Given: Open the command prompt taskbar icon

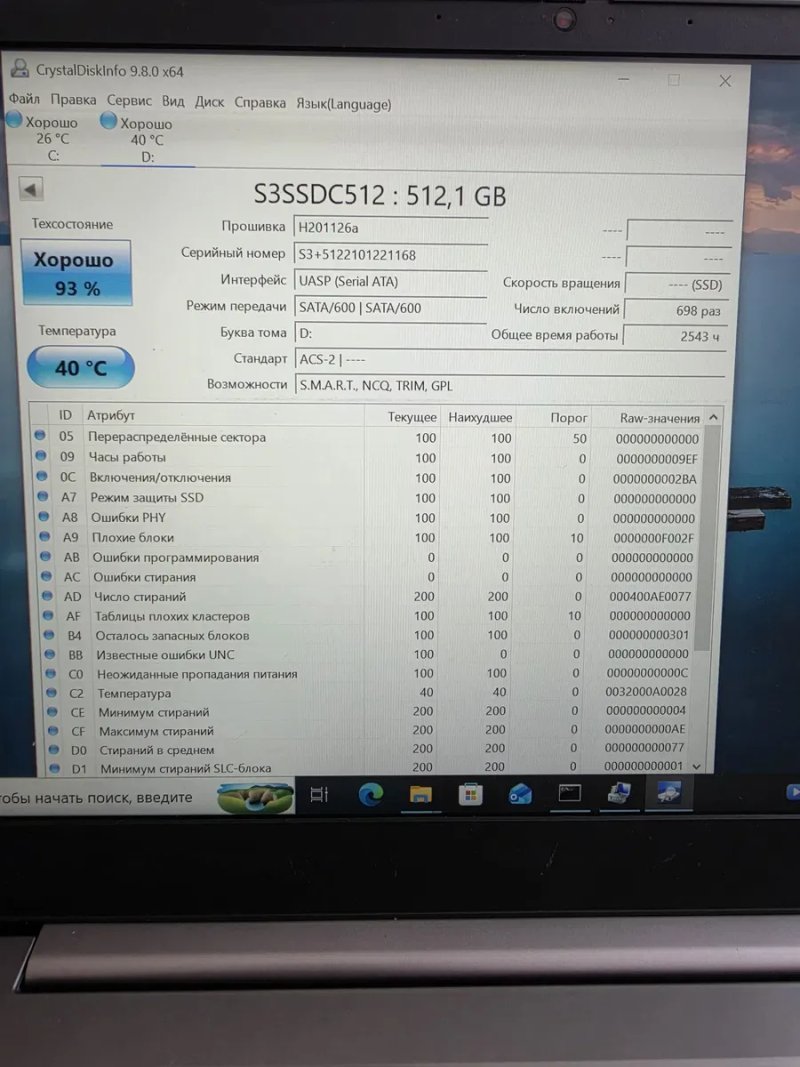Looking at the screenshot, I should coord(569,793).
